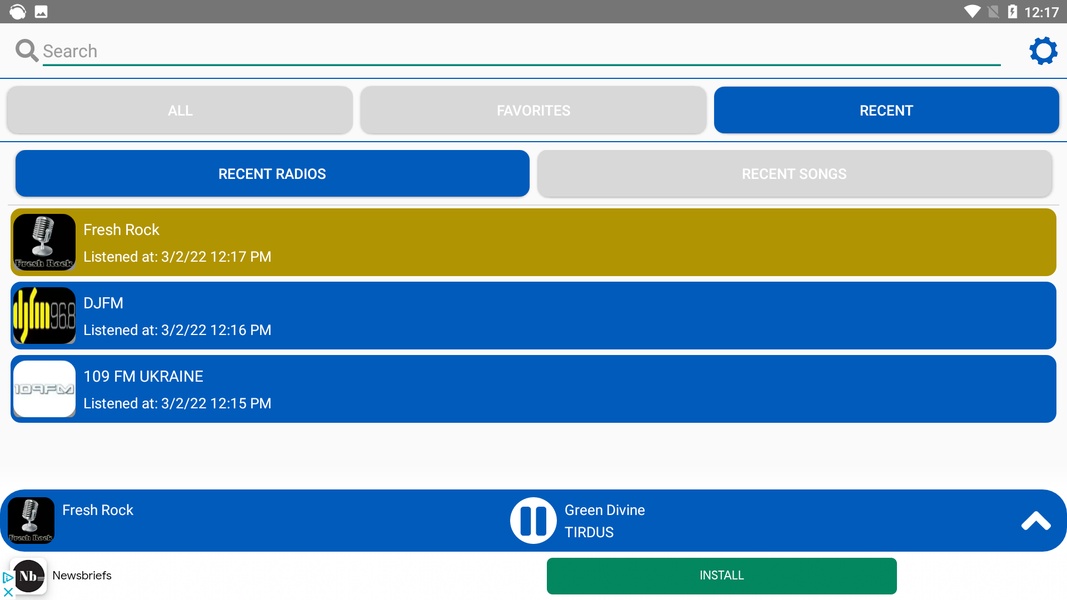1067x600 pixels.
Task: Pause the currently playing station
Action: [533, 520]
